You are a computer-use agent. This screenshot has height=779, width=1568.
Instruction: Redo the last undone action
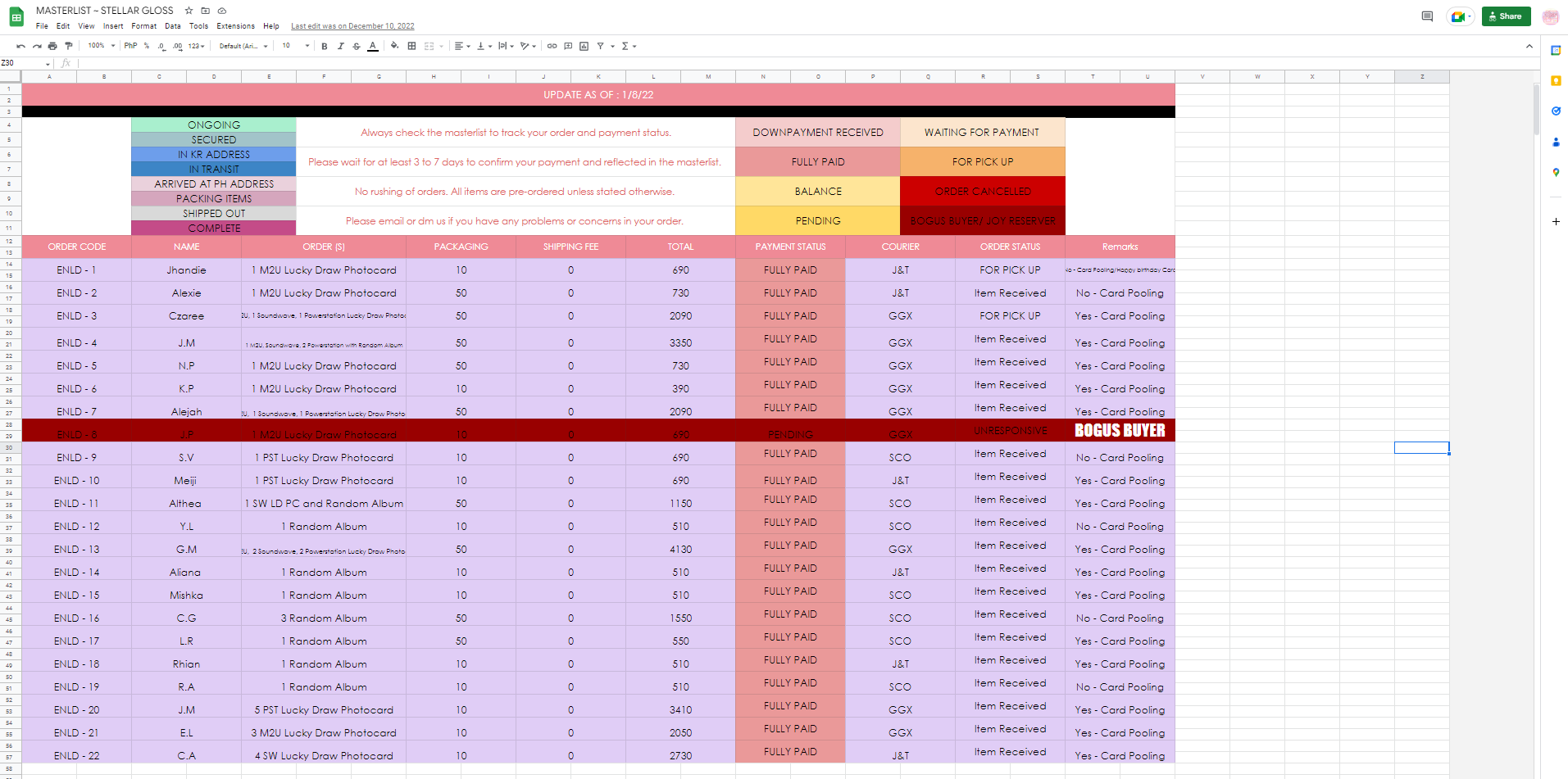tap(37, 46)
